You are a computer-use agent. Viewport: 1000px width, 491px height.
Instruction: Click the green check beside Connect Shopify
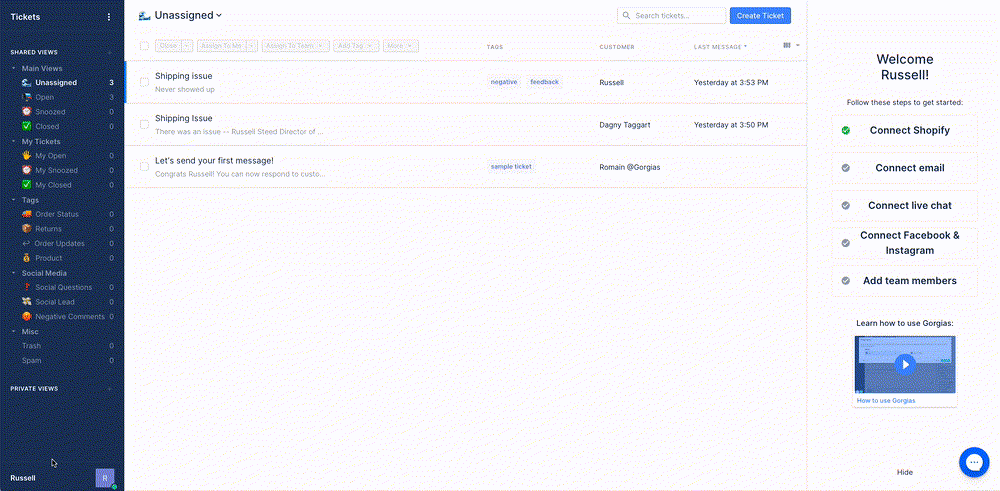[846, 130]
